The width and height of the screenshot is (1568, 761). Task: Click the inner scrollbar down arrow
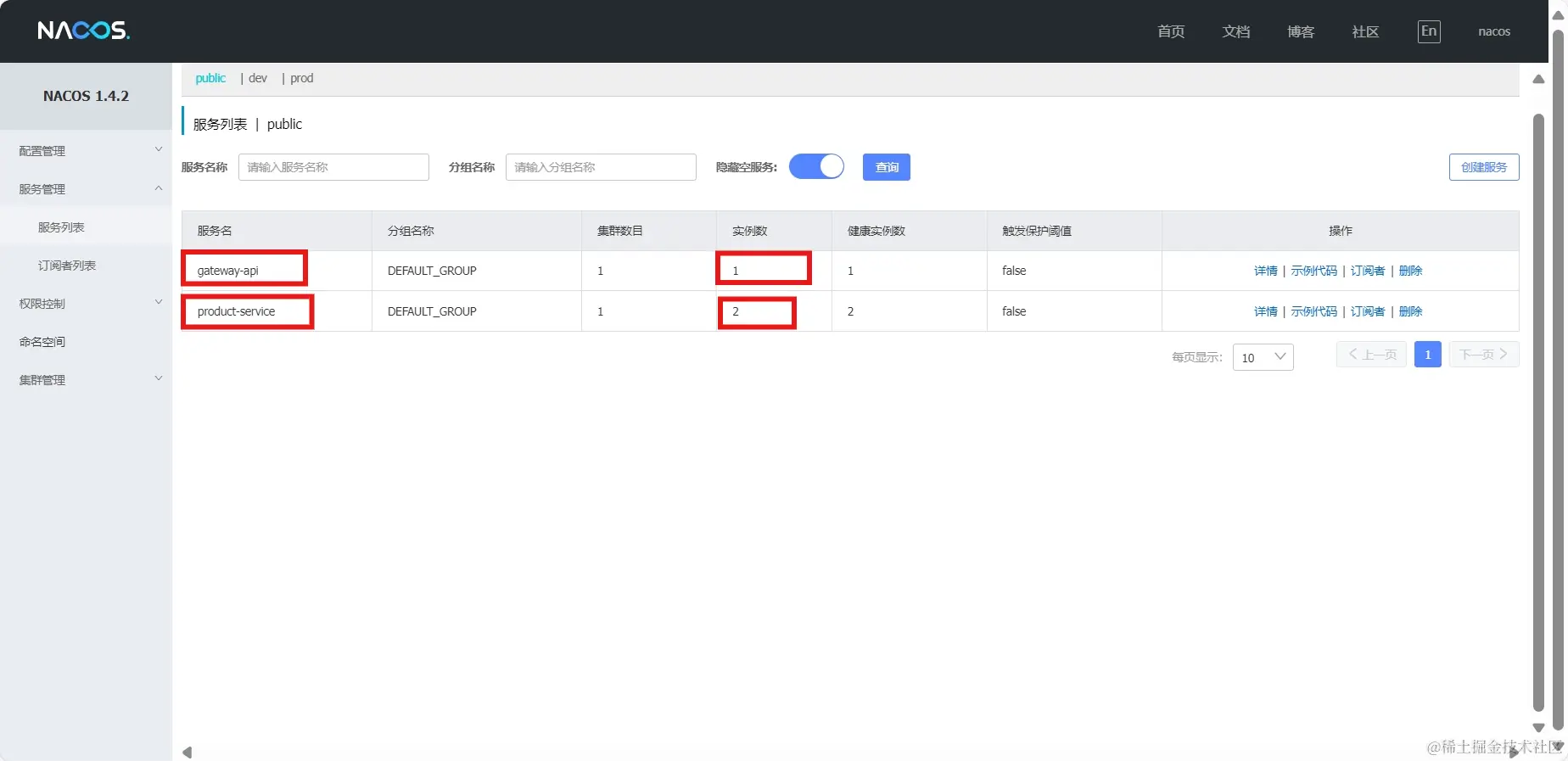(x=1538, y=728)
